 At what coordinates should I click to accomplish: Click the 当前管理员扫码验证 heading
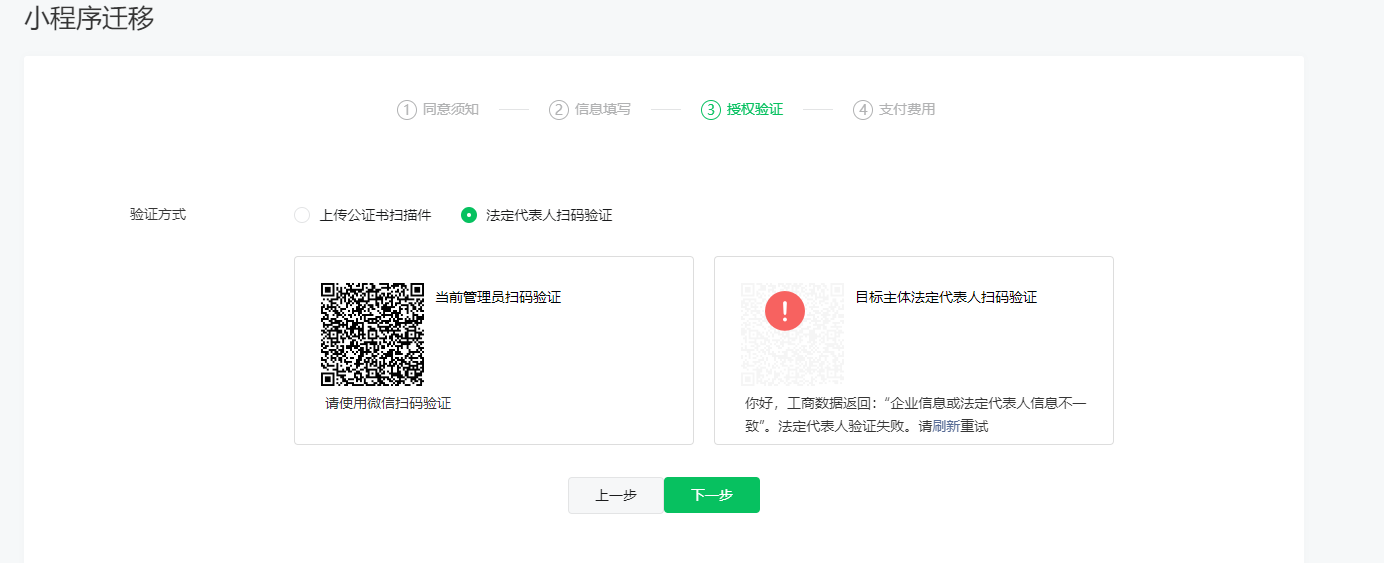(498, 297)
